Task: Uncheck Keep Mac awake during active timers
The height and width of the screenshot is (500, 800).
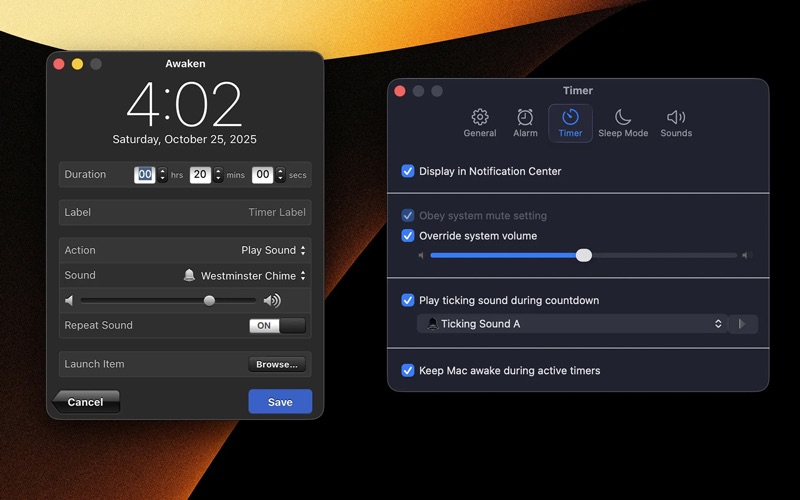Action: click(x=408, y=370)
